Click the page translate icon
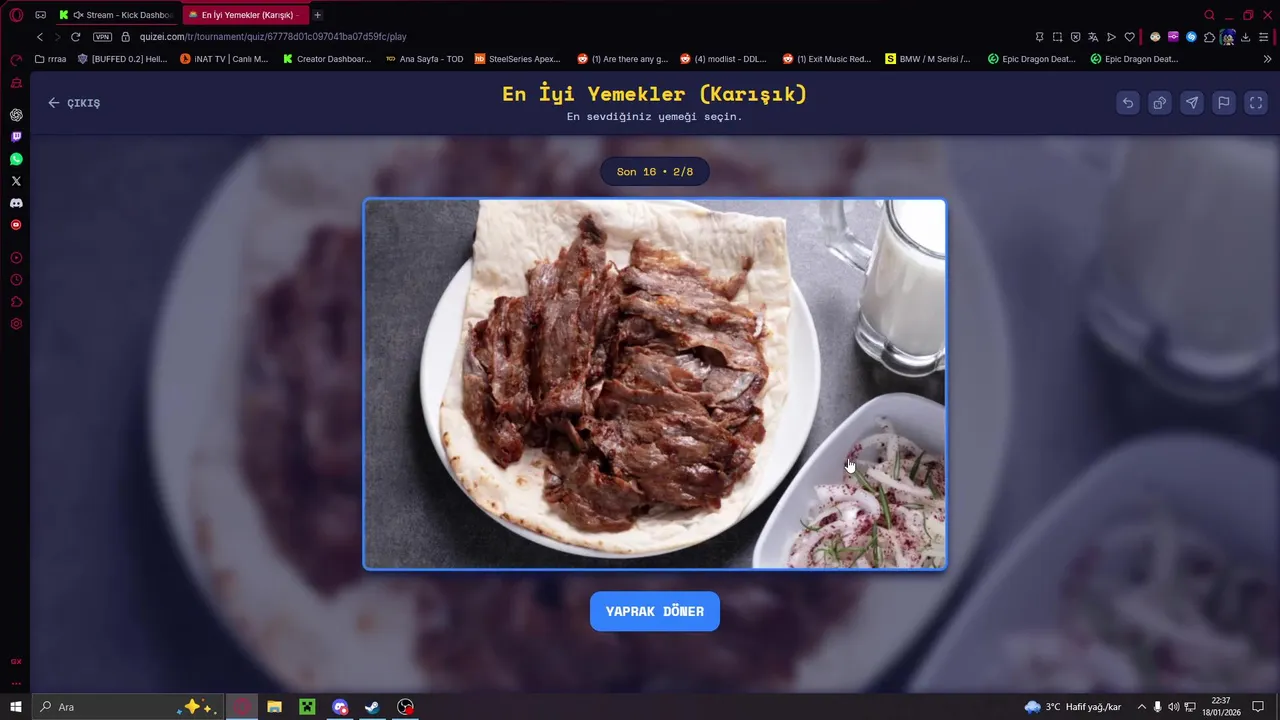 [1094, 37]
